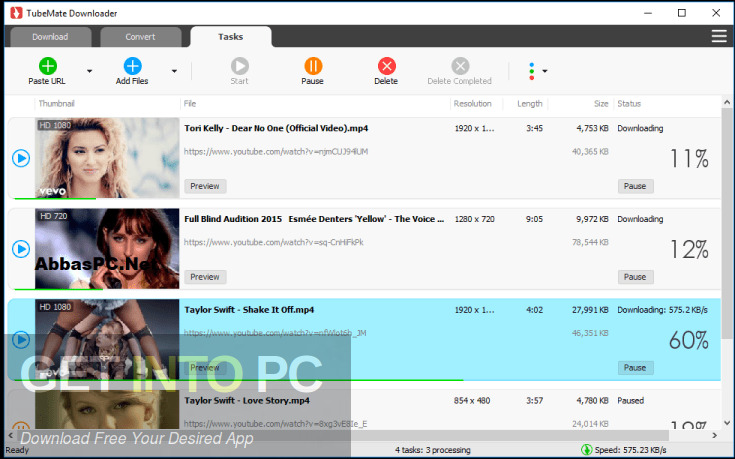Sort by the Status column header
Viewport: 735px width, 459px height.
[629, 104]
